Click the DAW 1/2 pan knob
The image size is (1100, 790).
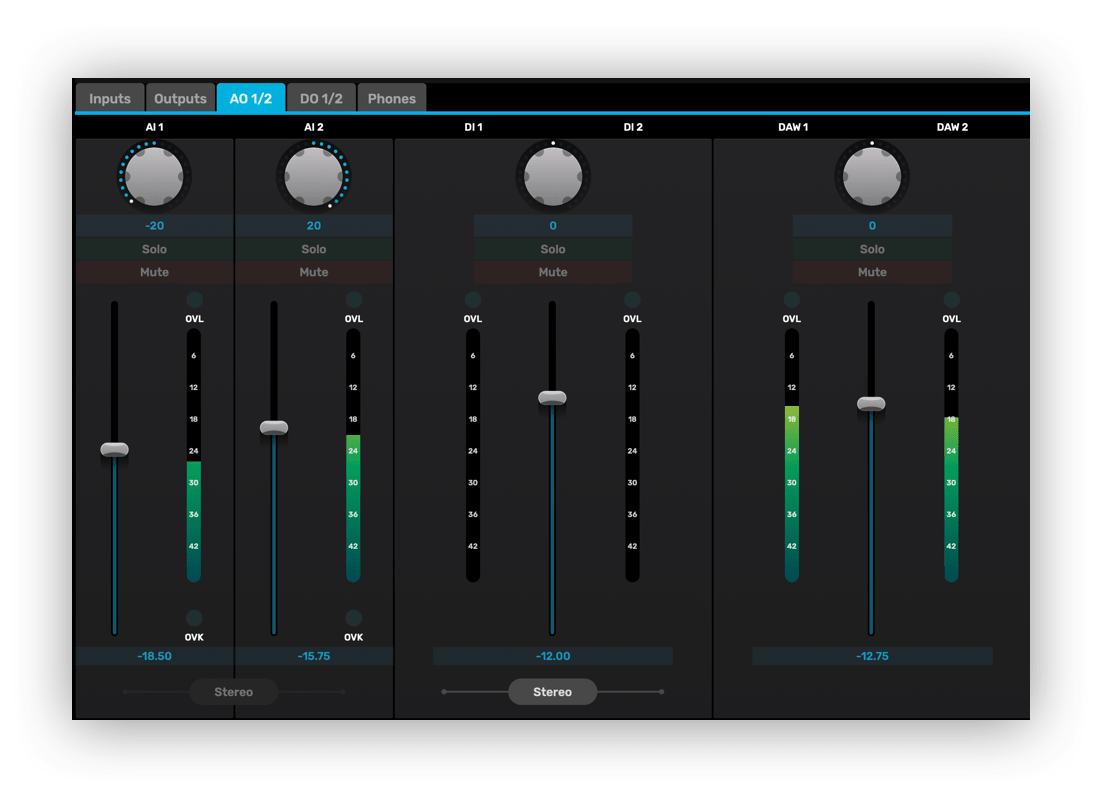point(872,177)
